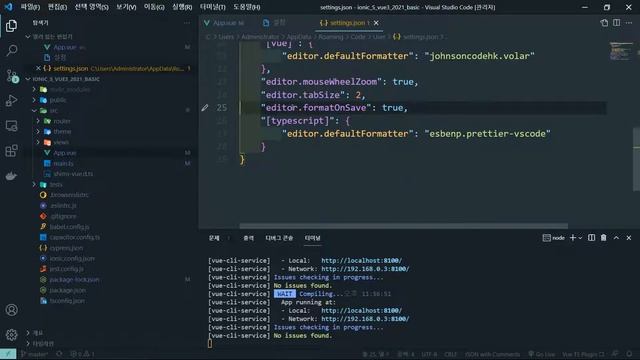Close settings.json in open editors list
Image resolution: width=640 pixels, height=360 pixels.
[38, 69]
